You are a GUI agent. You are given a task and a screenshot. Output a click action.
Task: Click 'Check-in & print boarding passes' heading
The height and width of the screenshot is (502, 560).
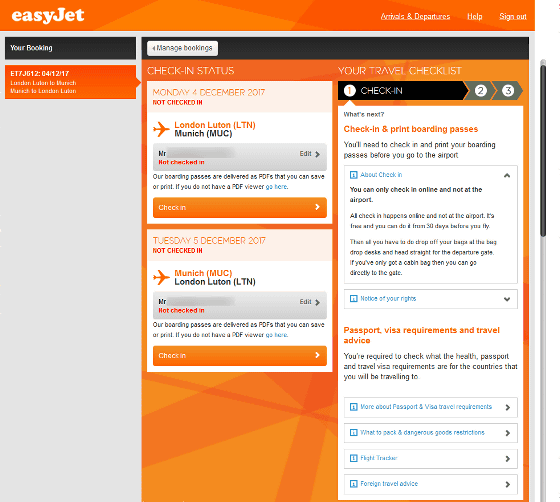pos(411,129)
